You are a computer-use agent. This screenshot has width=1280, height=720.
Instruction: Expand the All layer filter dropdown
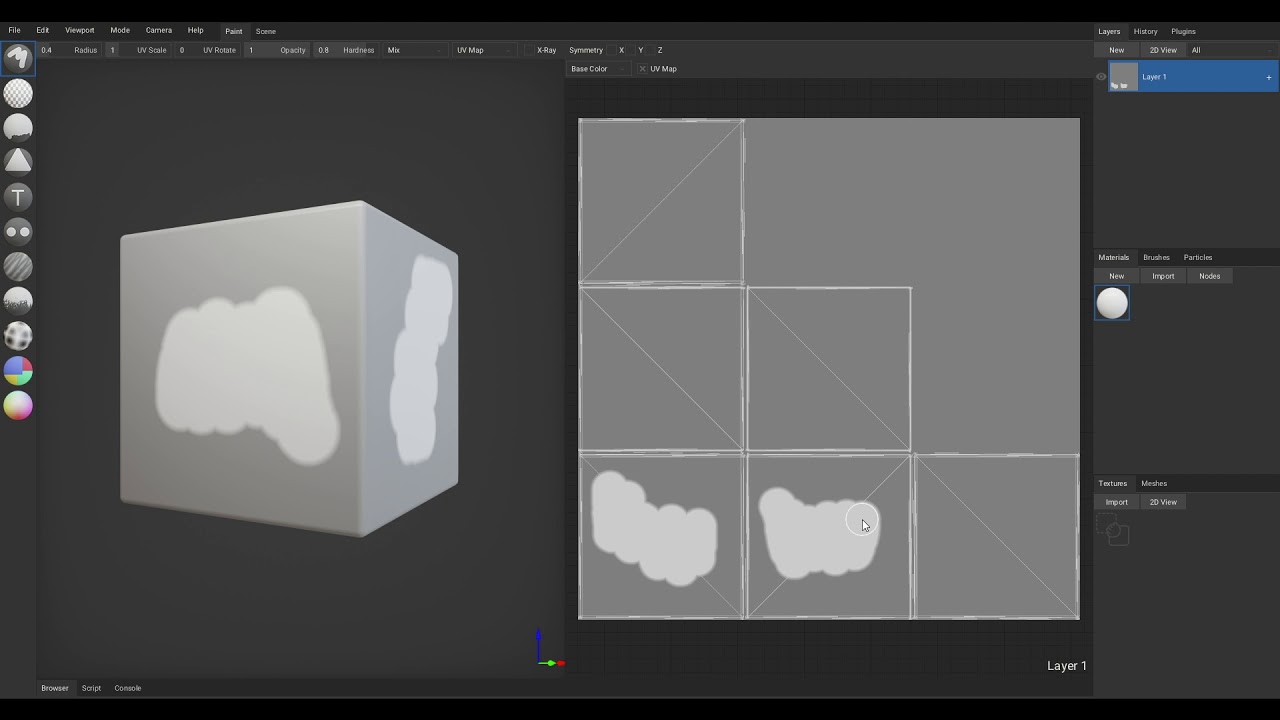pos(1230,50)
